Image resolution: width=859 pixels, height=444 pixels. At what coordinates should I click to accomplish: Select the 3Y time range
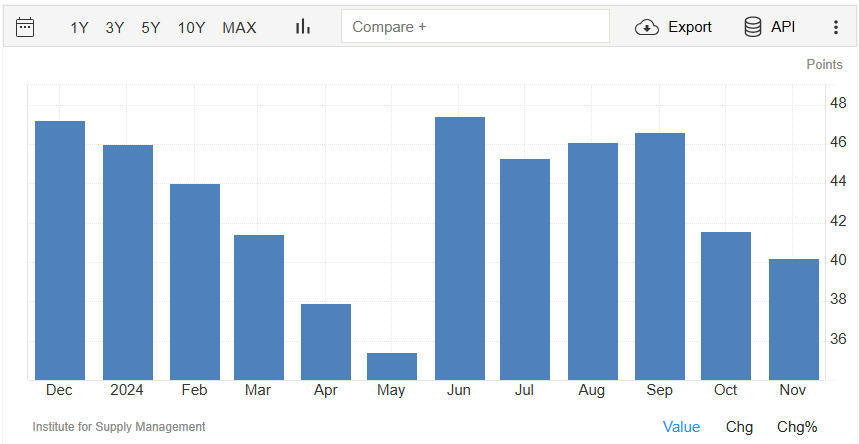click(x=114, y=27)
